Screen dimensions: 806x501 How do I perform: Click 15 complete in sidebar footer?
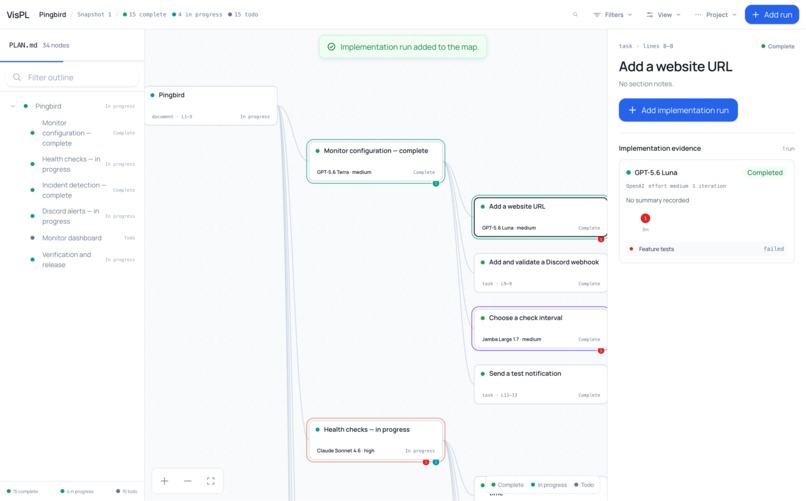pos(23,491)
